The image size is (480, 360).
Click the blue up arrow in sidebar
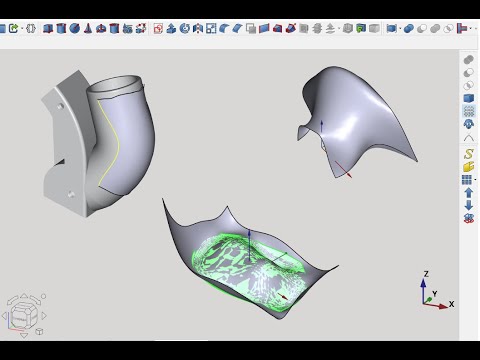469,193
